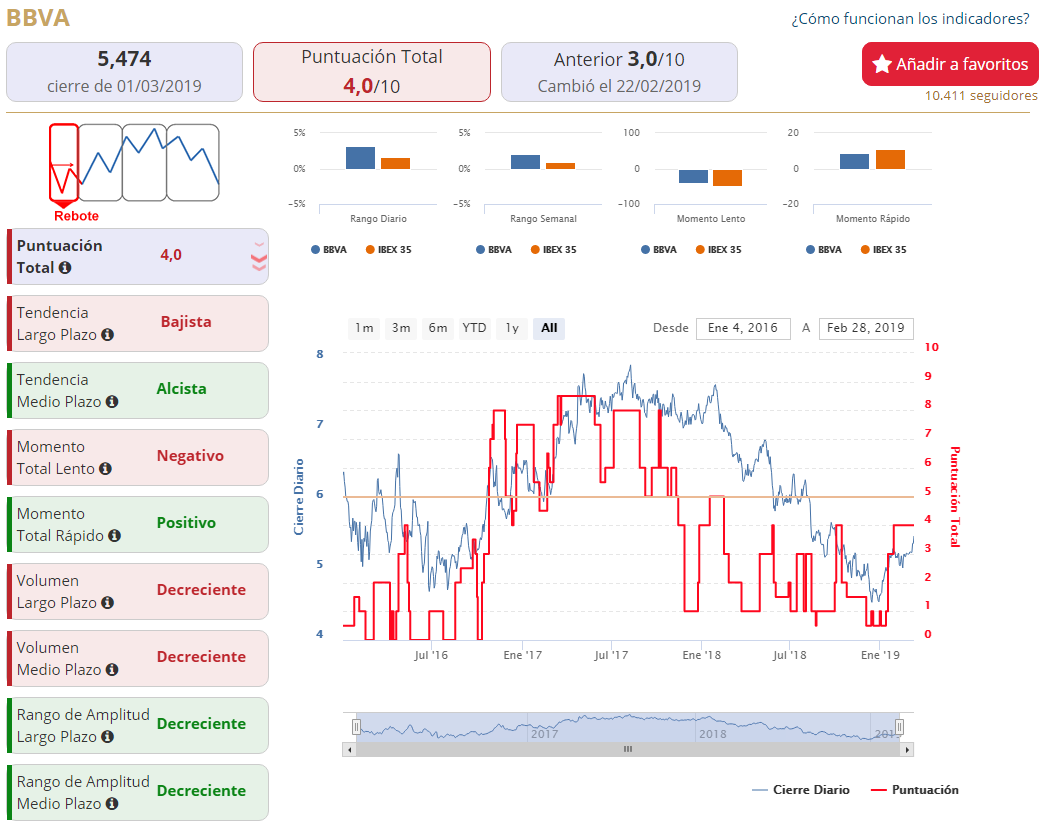Click navigator scrollbar left arrow
Viewport: 1046px width, 832px height.
pos(350,750)
